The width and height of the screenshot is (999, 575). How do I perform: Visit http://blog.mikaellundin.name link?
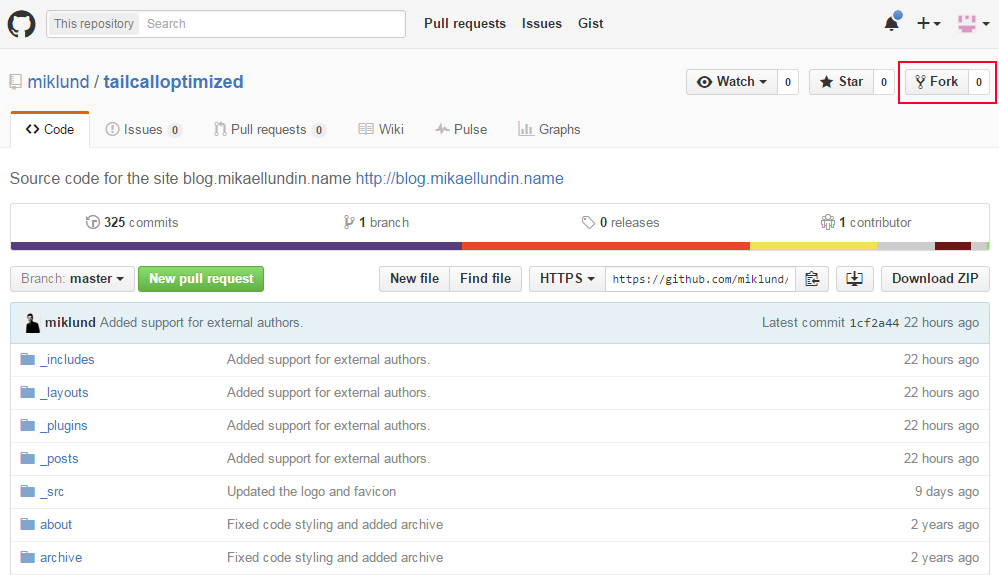(x=459, y=178)
